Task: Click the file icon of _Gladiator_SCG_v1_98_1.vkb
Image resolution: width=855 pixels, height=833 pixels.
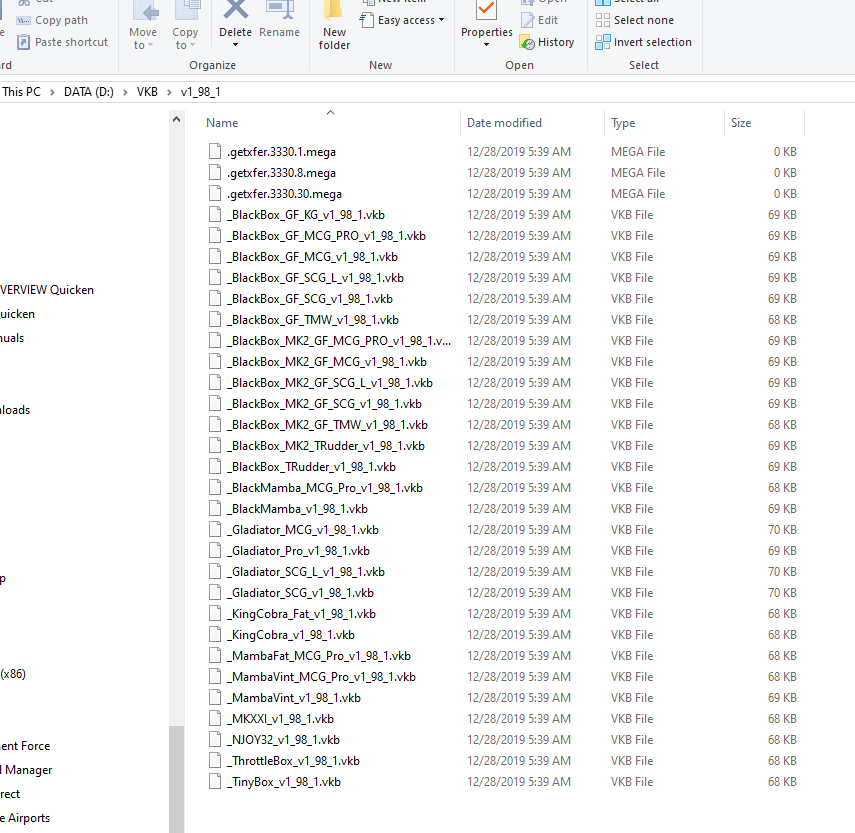Action: click(215, 593)
